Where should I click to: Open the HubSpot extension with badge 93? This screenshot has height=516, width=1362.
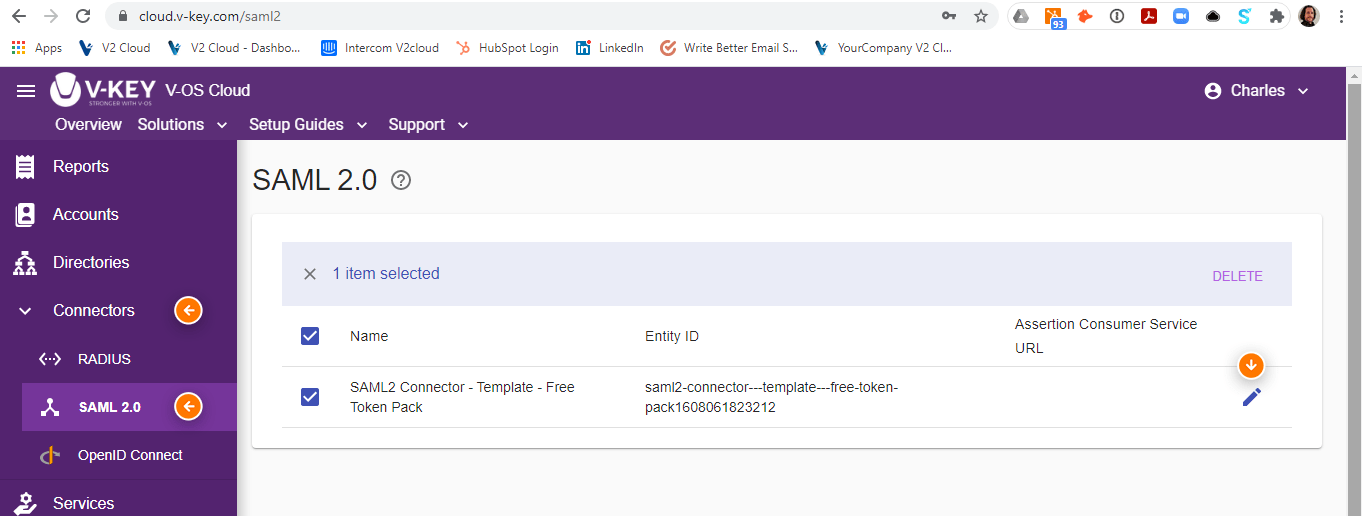(1054, 17)
